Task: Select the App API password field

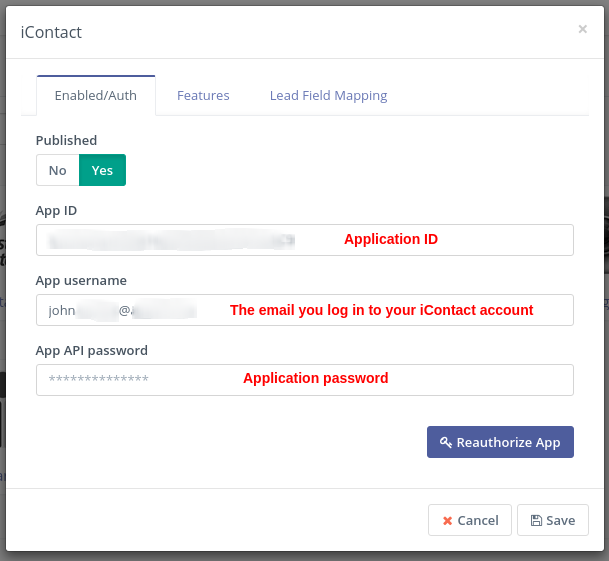Action: pyautogui.click(x=304, y=380)
